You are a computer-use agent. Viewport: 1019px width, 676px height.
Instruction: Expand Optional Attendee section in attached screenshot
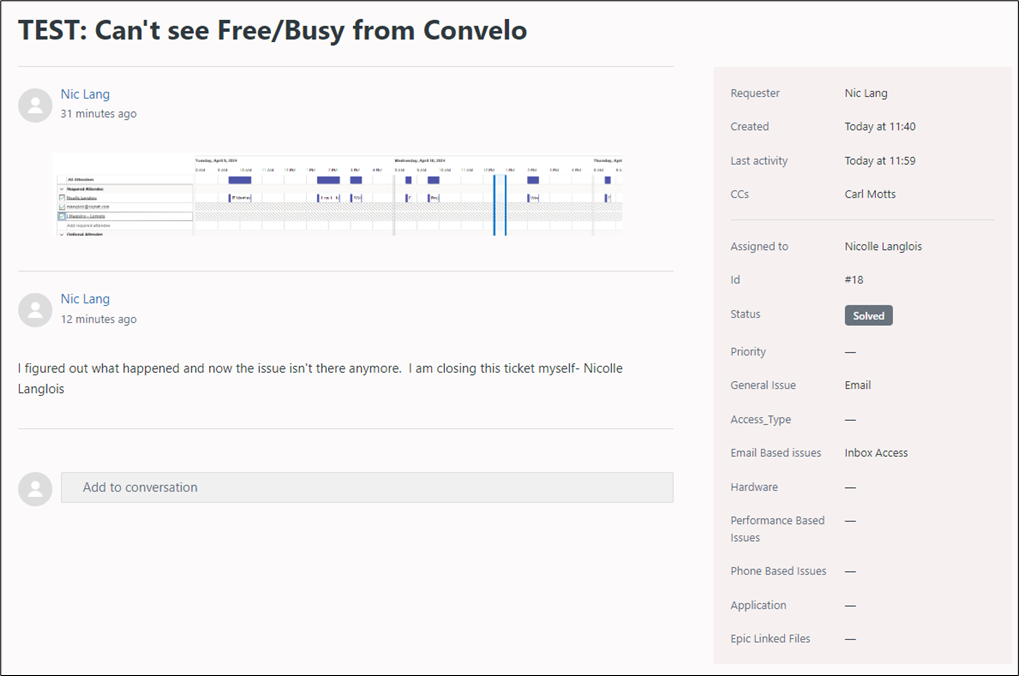click(x=62, y=234)
